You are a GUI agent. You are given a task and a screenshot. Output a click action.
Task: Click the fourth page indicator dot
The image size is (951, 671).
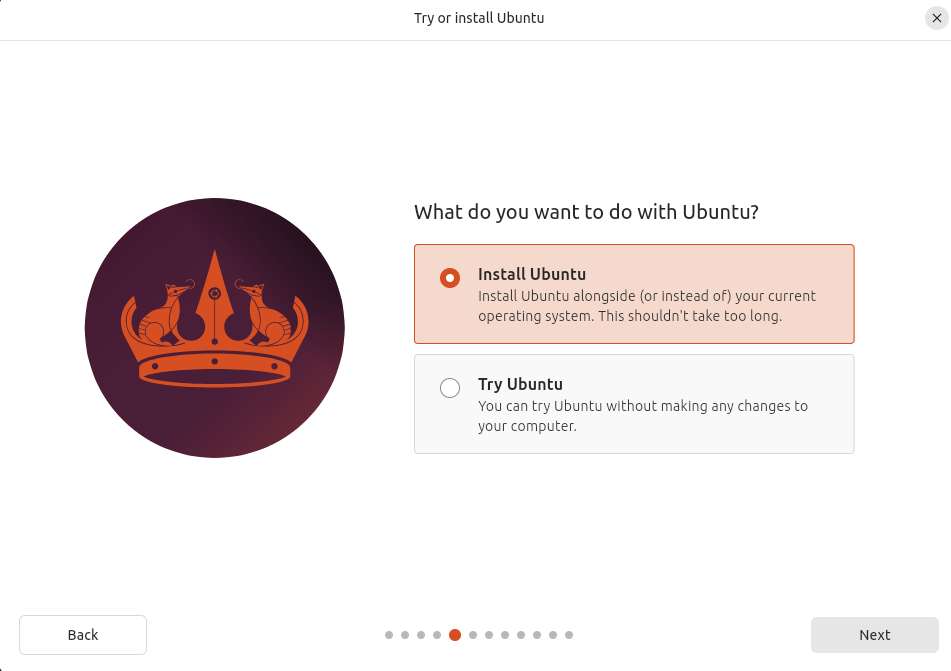pyautogui.click(x=437, y=635)
